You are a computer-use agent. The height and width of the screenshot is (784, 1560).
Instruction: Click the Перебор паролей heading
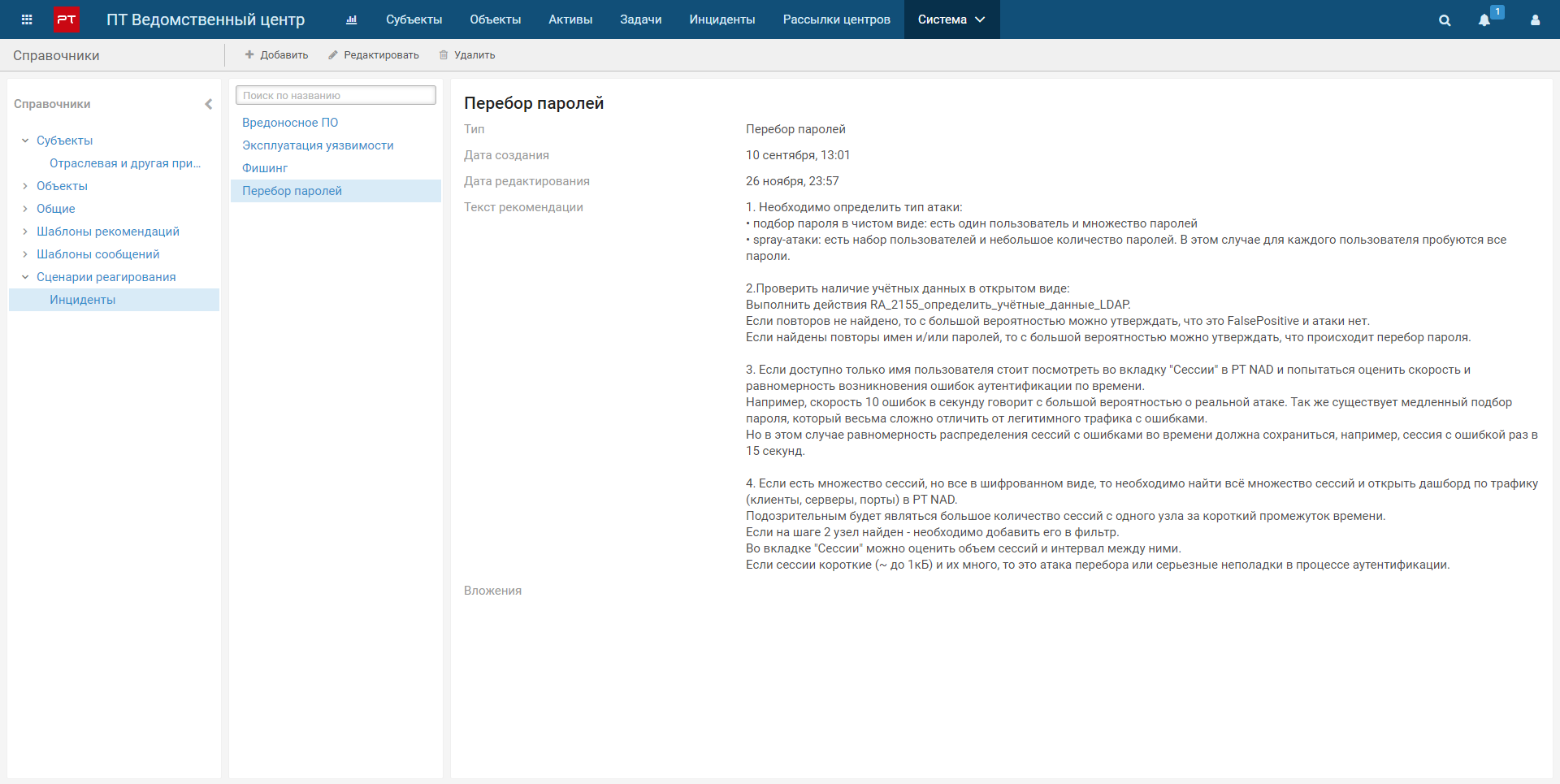534,103
